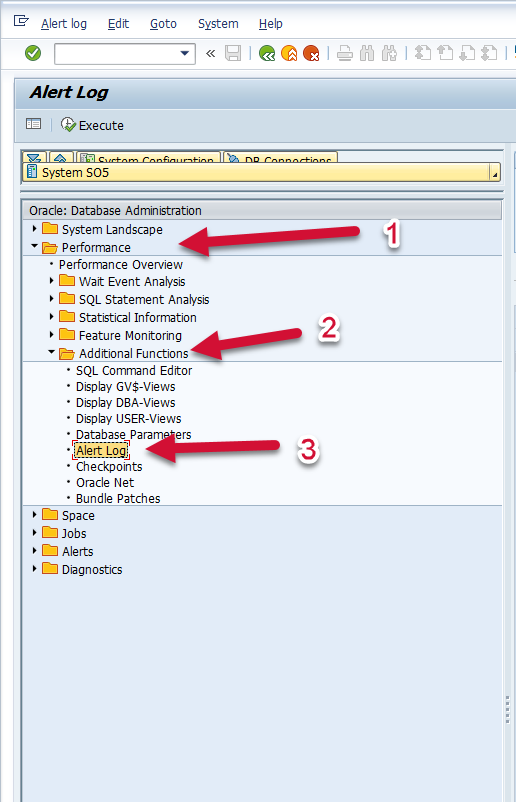Click the Print icon in the toolbar
This screenshot has width=516, height=802.
[345, 53]
